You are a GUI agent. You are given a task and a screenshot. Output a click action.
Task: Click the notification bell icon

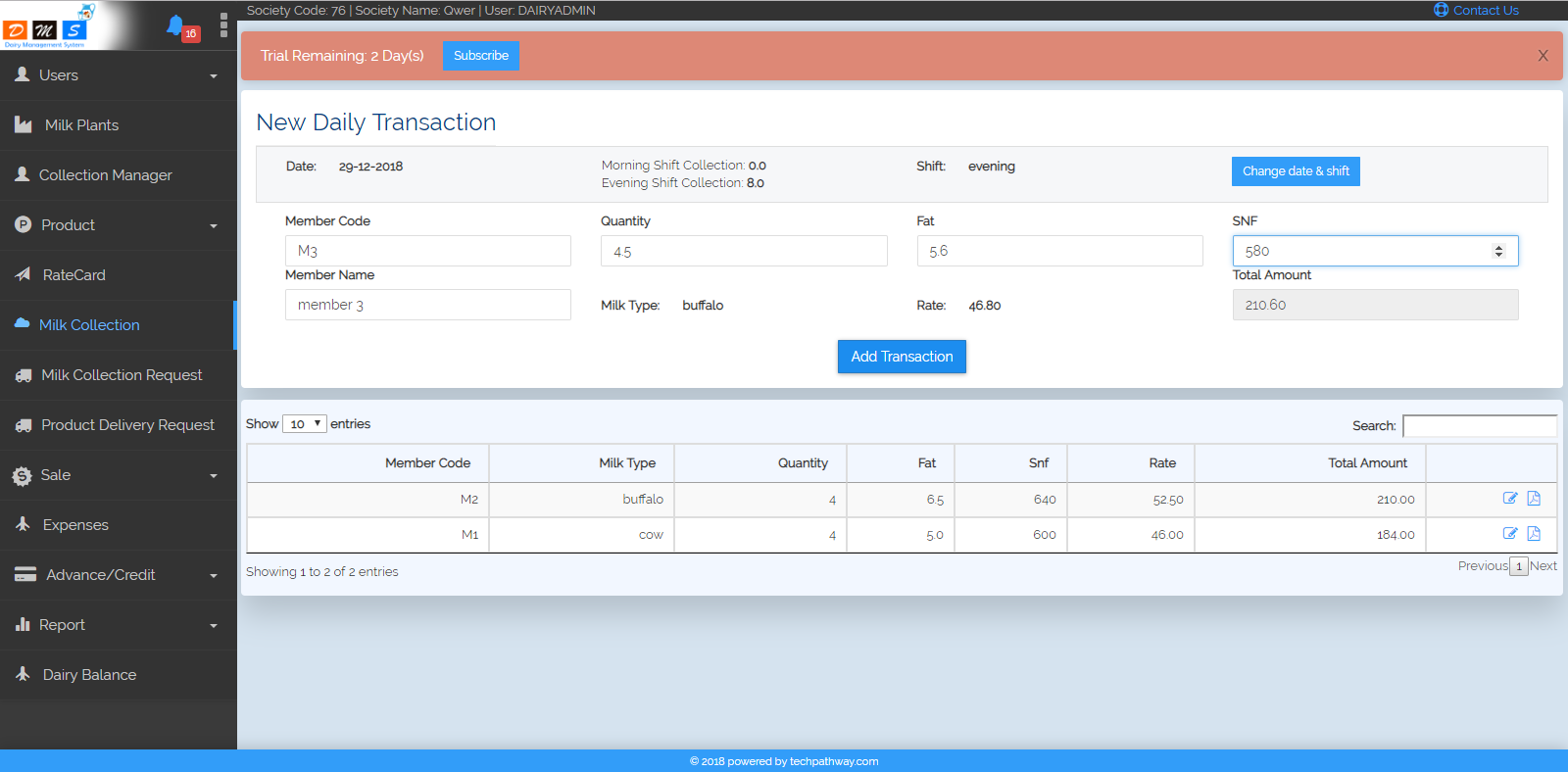(x=175, y=25)
